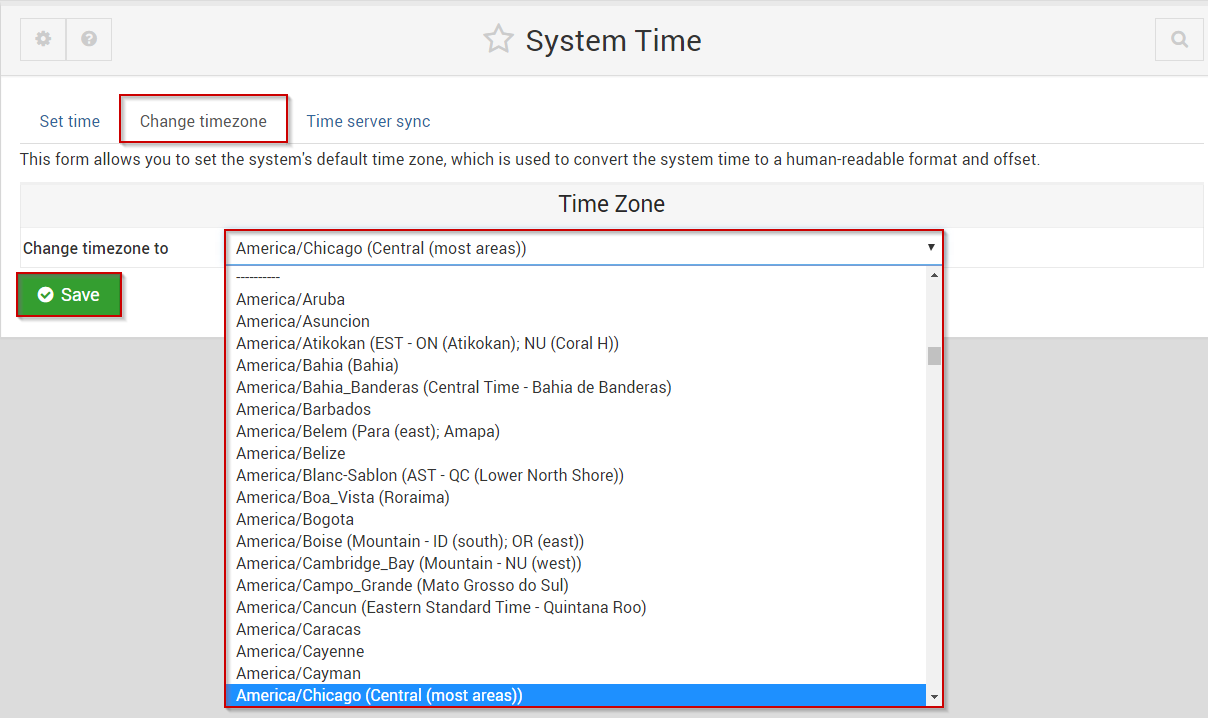Choose America/Cayman timezone option
Screen dimensions: 1208x718
click(x=577, y=673)
